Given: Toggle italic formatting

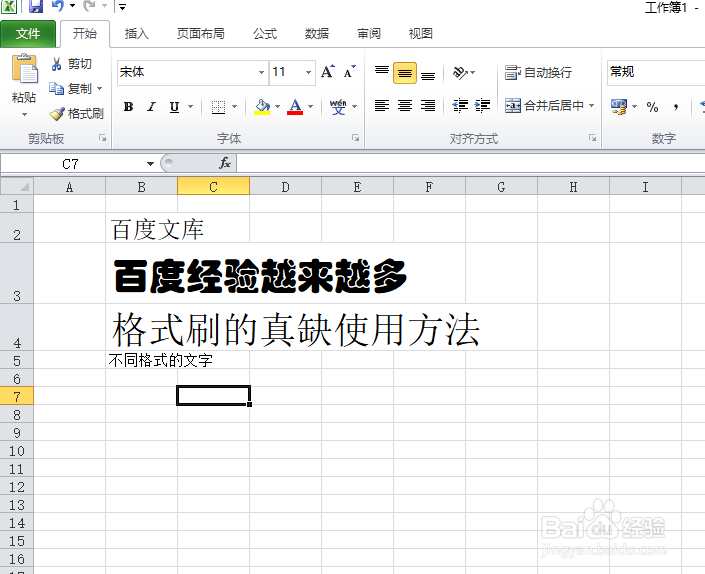Looking at the screenshot, I should point(152,107).
